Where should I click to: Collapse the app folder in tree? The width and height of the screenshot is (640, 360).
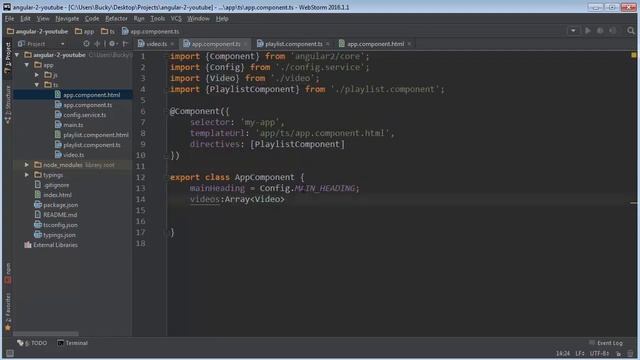pyautogui.click(x=27, y=65)
